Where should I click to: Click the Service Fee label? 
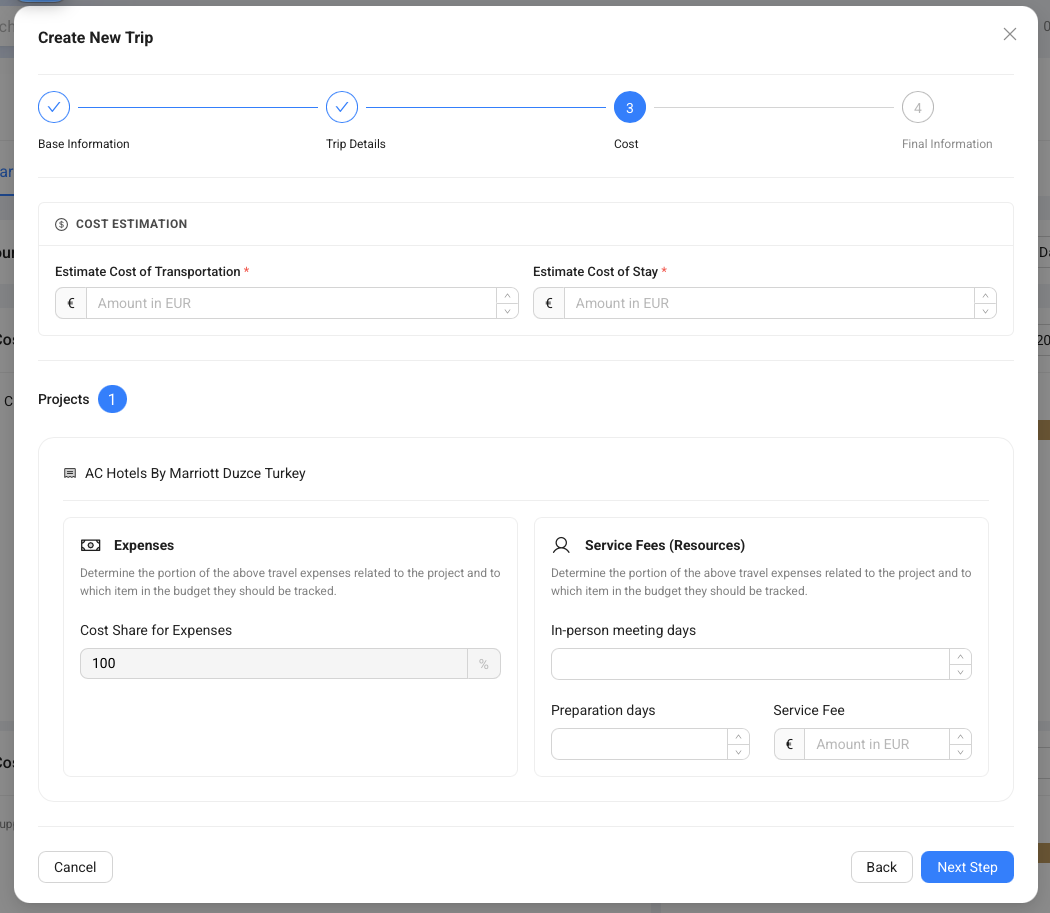coord(809,710)
